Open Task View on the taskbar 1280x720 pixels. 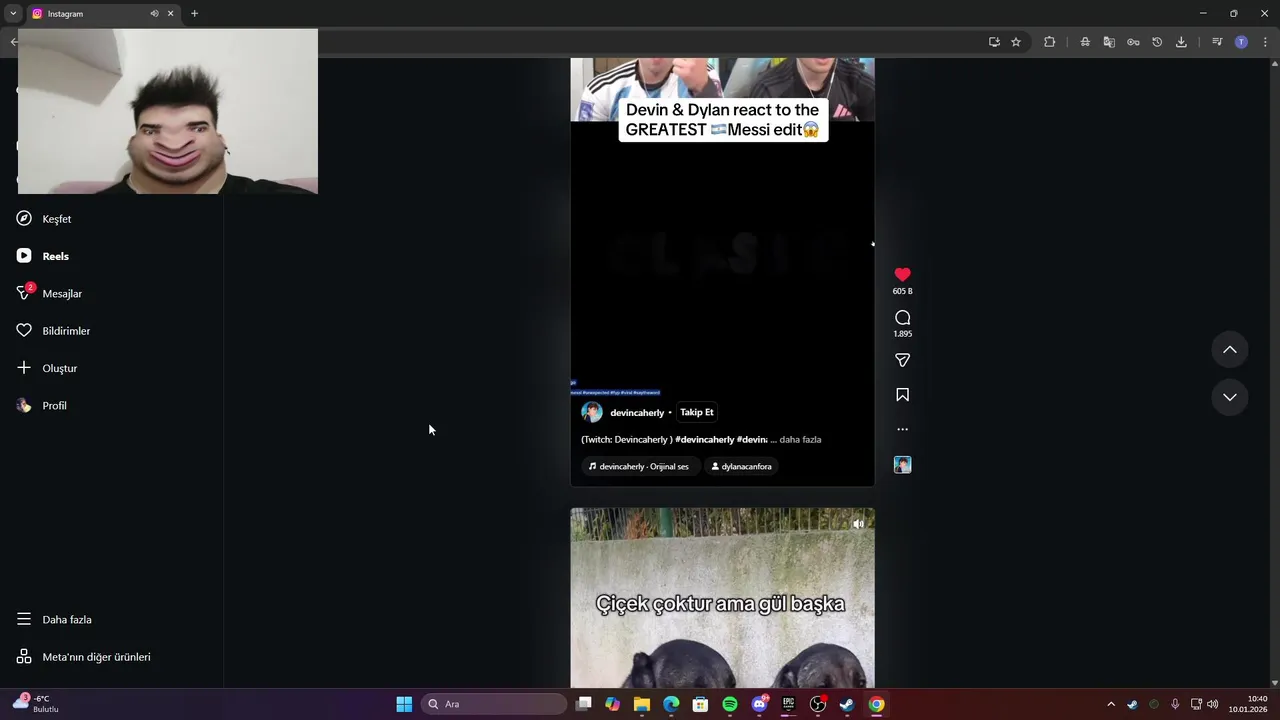(x=584, y=704)
